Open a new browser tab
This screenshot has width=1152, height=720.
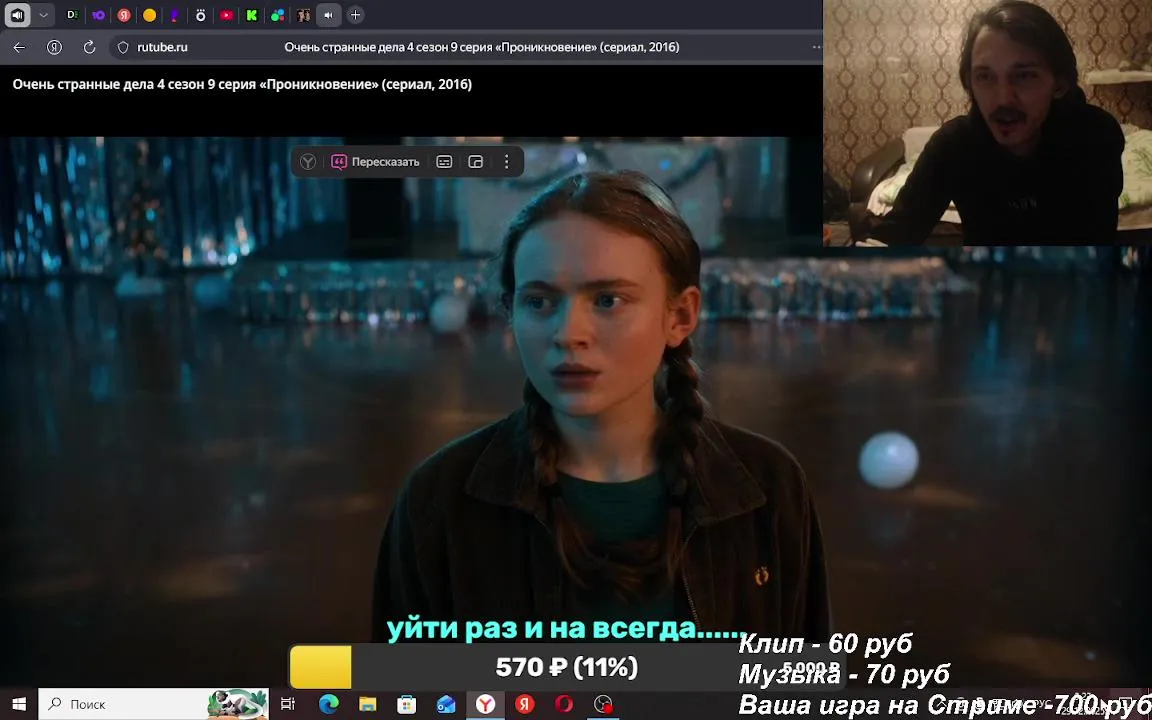355,15
